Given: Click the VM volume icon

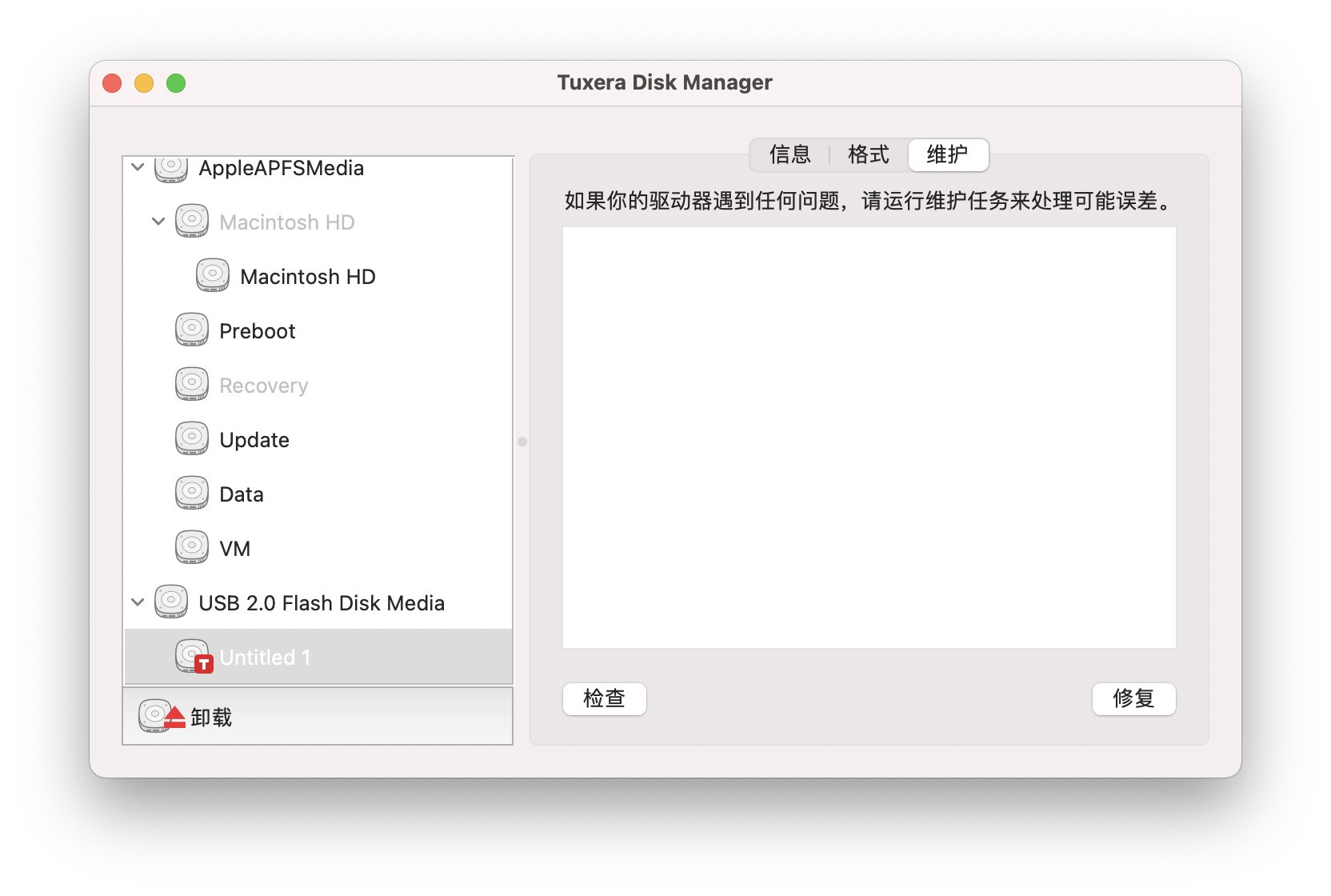Looking at the screenshot, I should point(192,548).
